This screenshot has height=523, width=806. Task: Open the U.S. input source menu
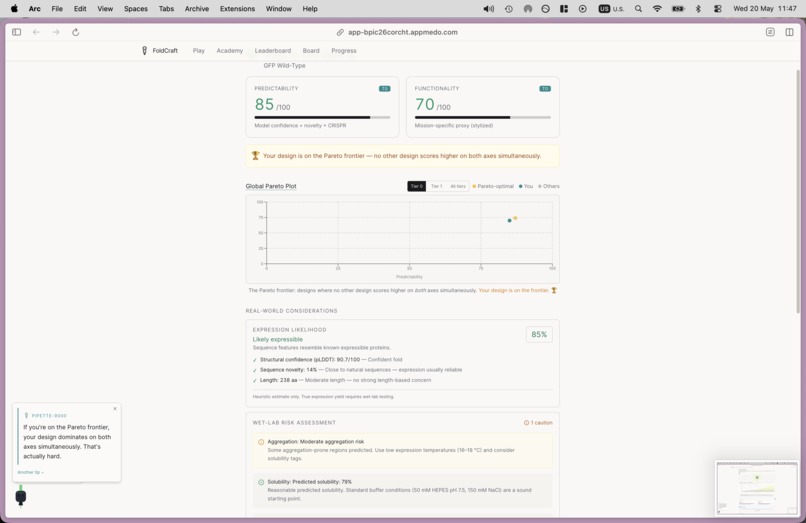coord(611,9)
